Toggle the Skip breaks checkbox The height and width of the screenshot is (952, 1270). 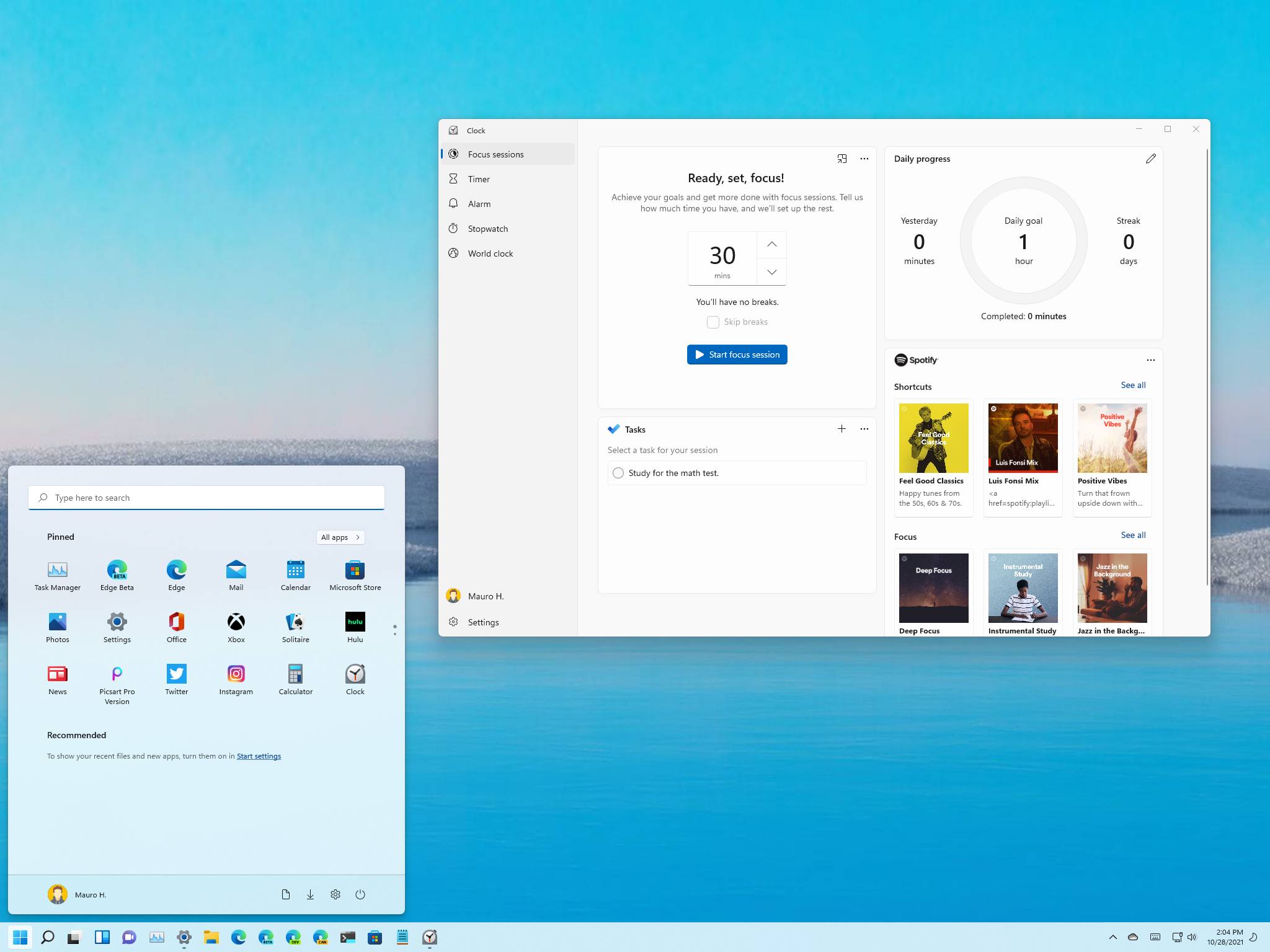pos(713,322)
